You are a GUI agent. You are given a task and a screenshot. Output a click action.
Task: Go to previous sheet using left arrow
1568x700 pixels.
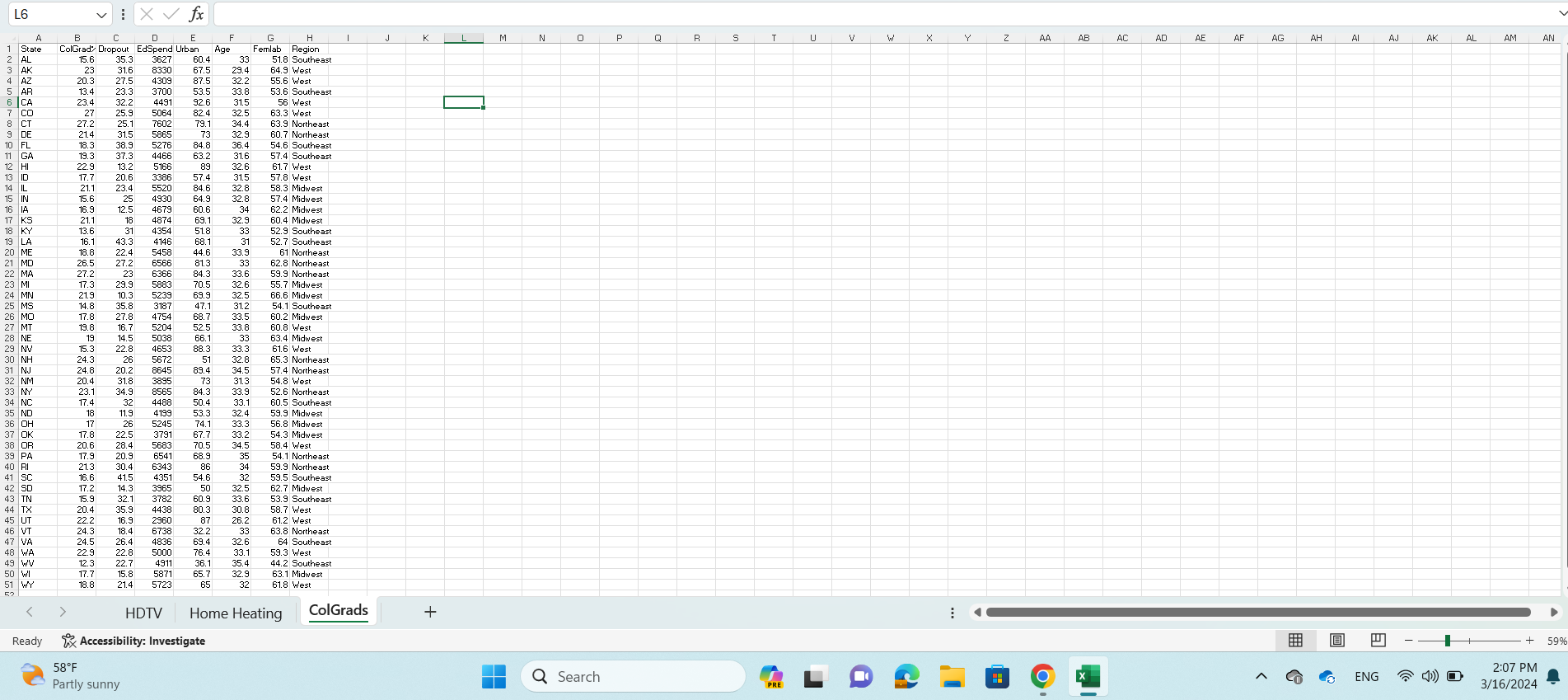pos(30,612)
